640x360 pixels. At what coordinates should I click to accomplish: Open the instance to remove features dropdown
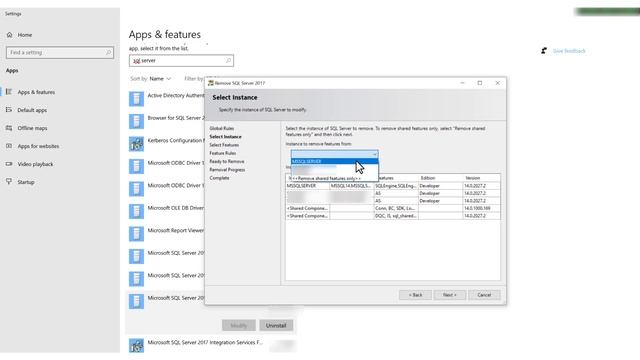[x=375, y=154]
